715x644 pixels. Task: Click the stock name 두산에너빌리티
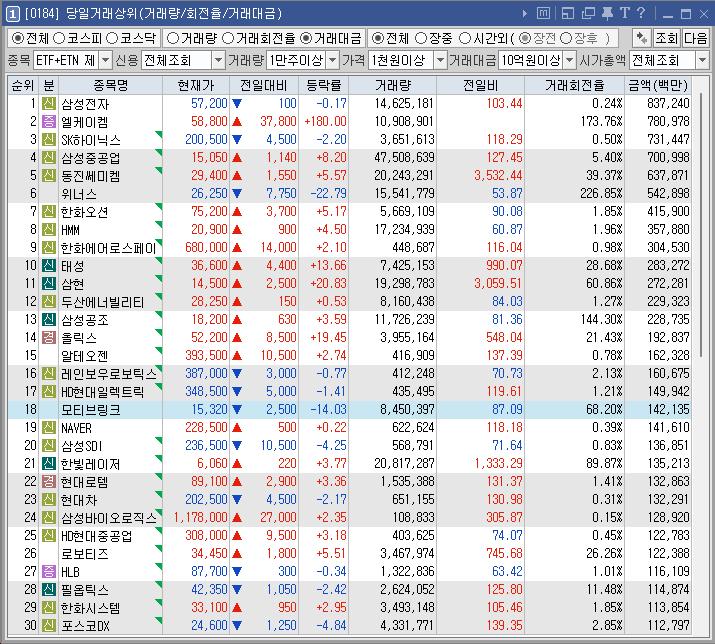point(103,302)
